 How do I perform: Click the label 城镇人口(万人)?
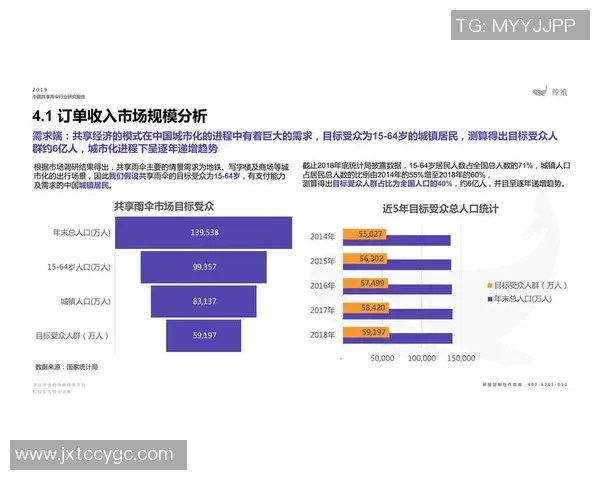[85, 302]
